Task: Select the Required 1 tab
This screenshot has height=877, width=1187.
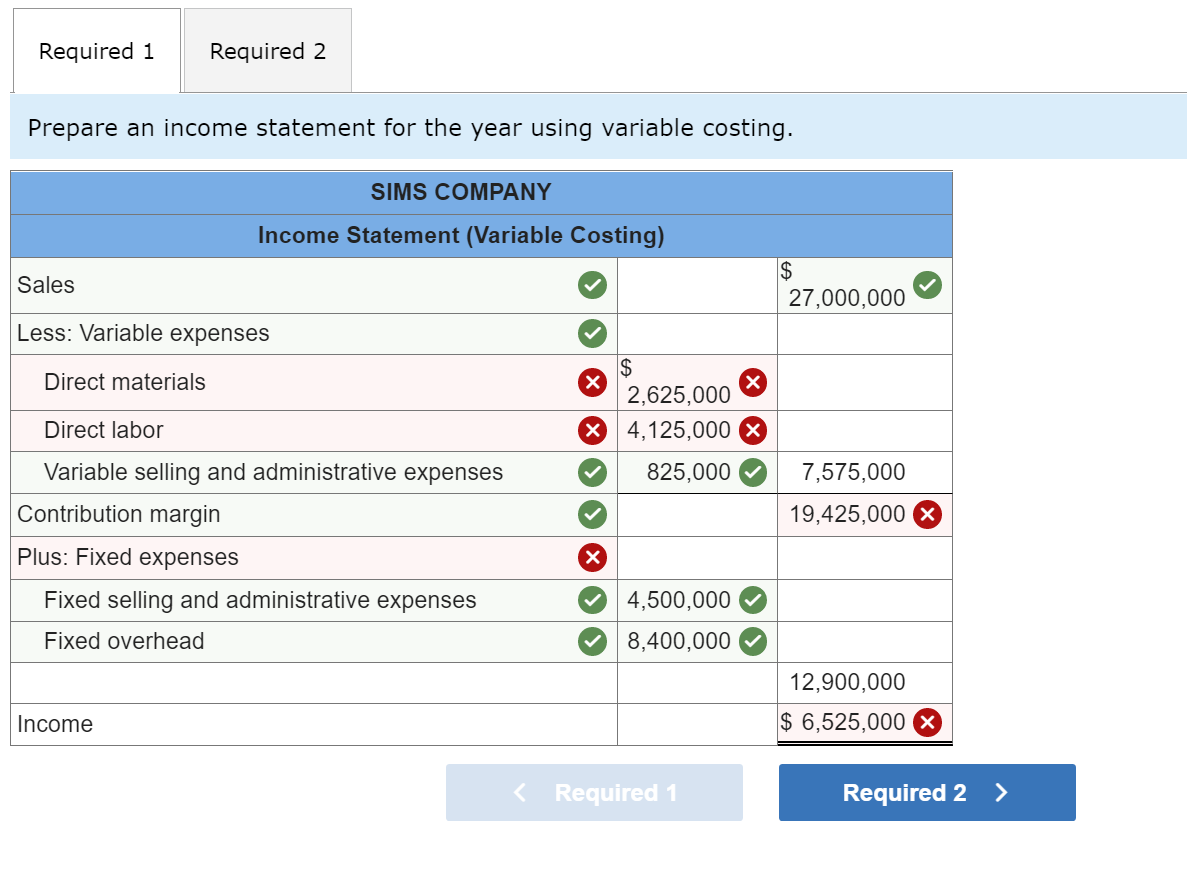Action: click(96, 50)
